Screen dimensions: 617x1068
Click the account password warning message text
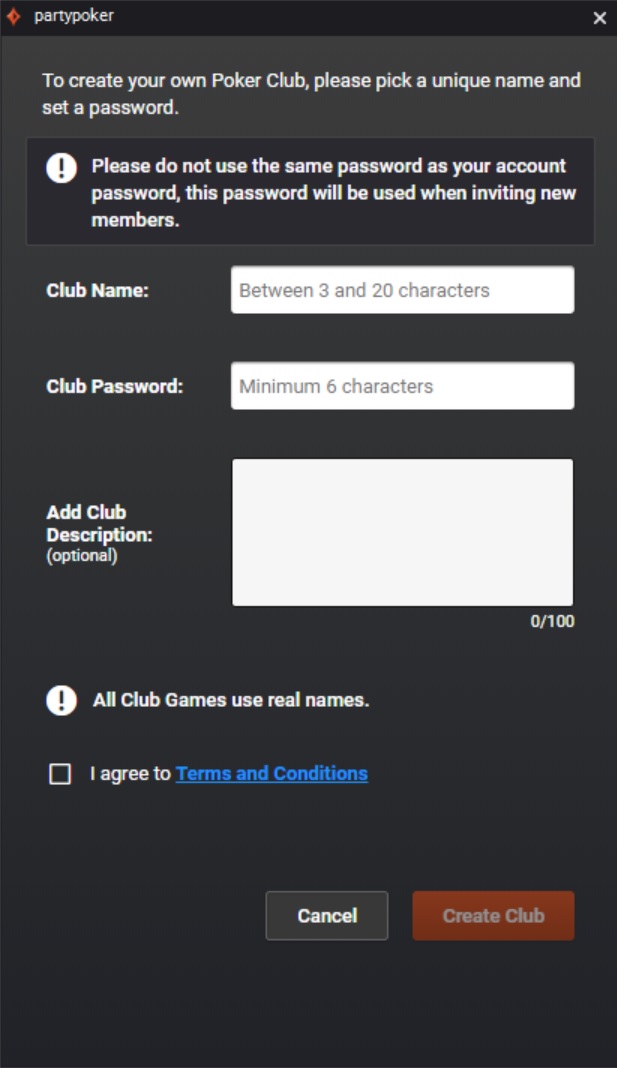334,193
